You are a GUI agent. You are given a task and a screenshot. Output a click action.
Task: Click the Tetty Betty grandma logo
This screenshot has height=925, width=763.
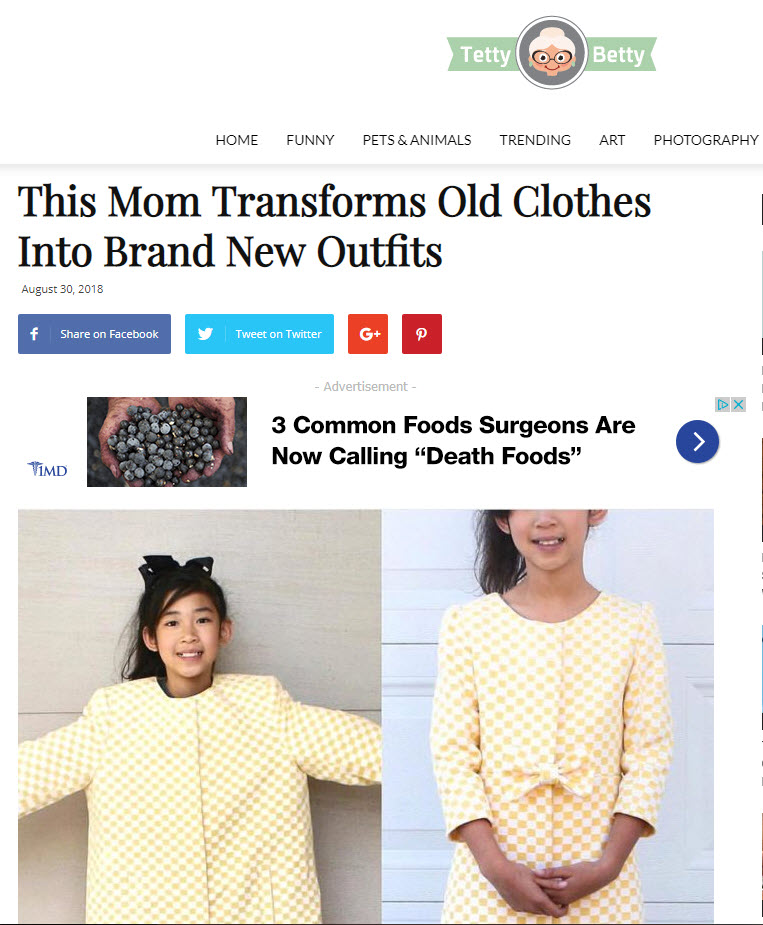pos(552,53)
